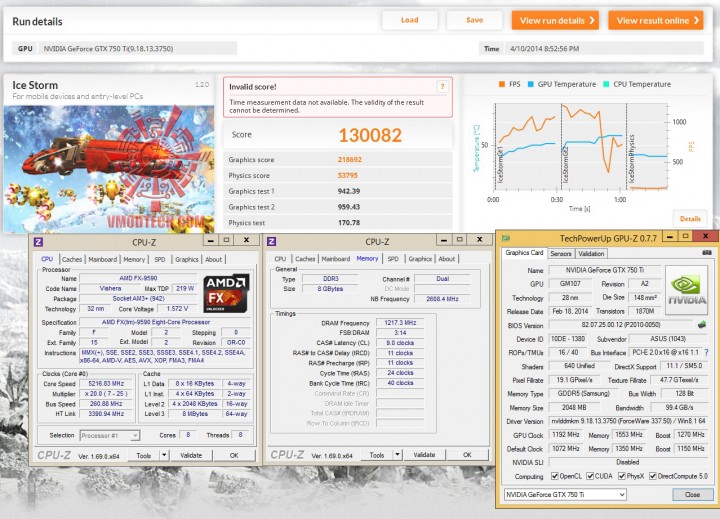Close the Memory CPU-Z window
Image resolution: width=720 pixels, height=519 pixels.
click(x=479, y=240)
